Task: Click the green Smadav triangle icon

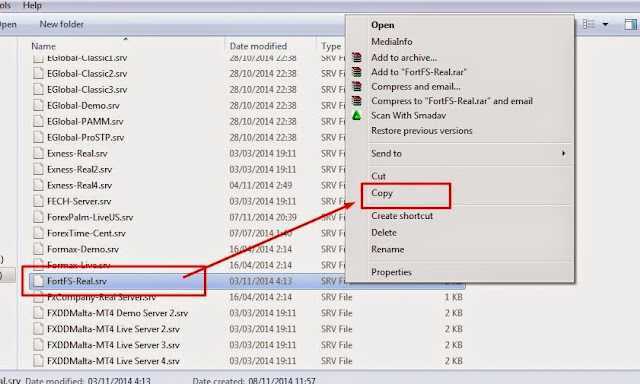Action: [x=357, y=116]
